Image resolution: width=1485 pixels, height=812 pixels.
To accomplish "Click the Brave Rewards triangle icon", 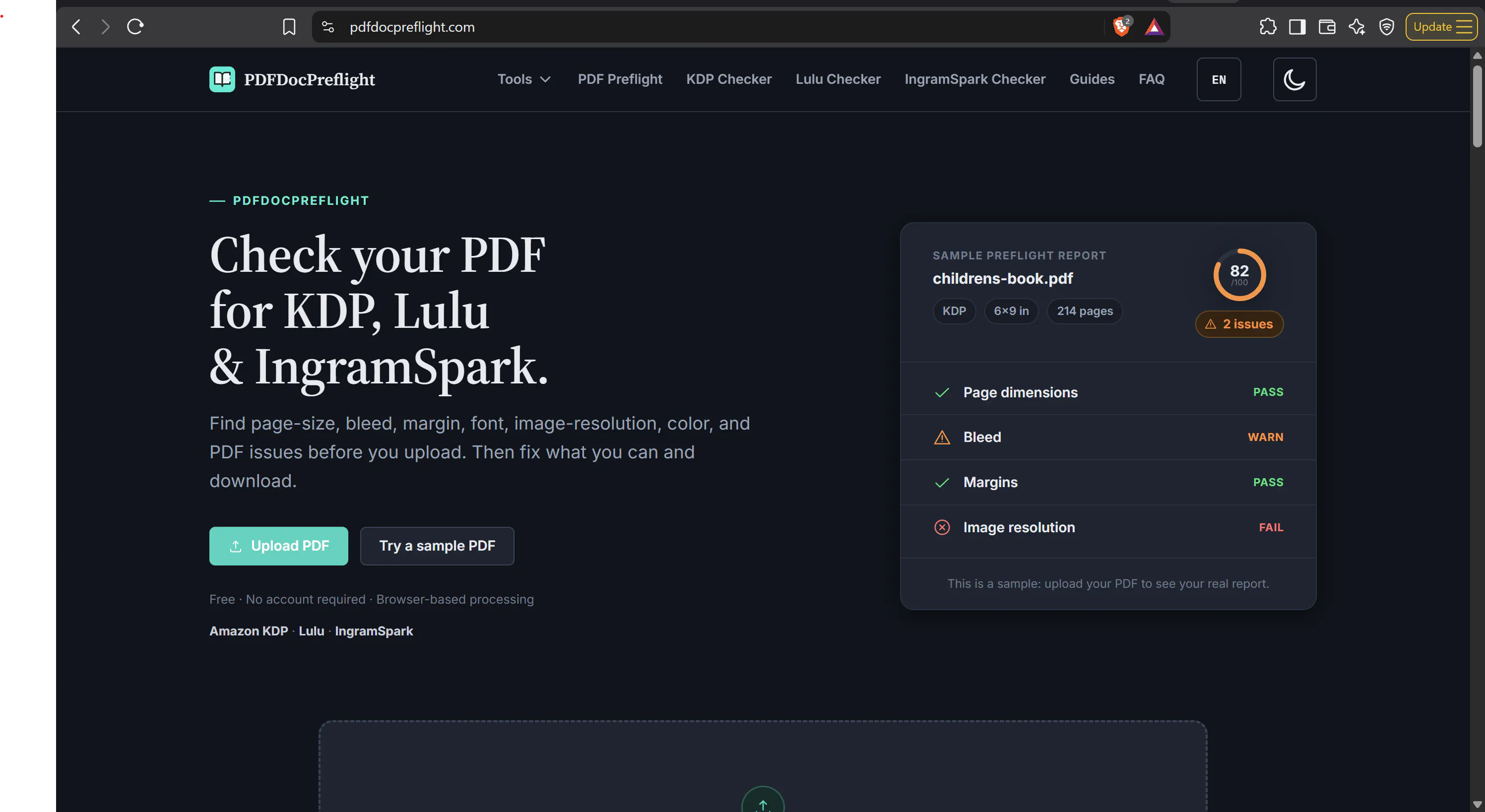I will tap(1154, 27).
